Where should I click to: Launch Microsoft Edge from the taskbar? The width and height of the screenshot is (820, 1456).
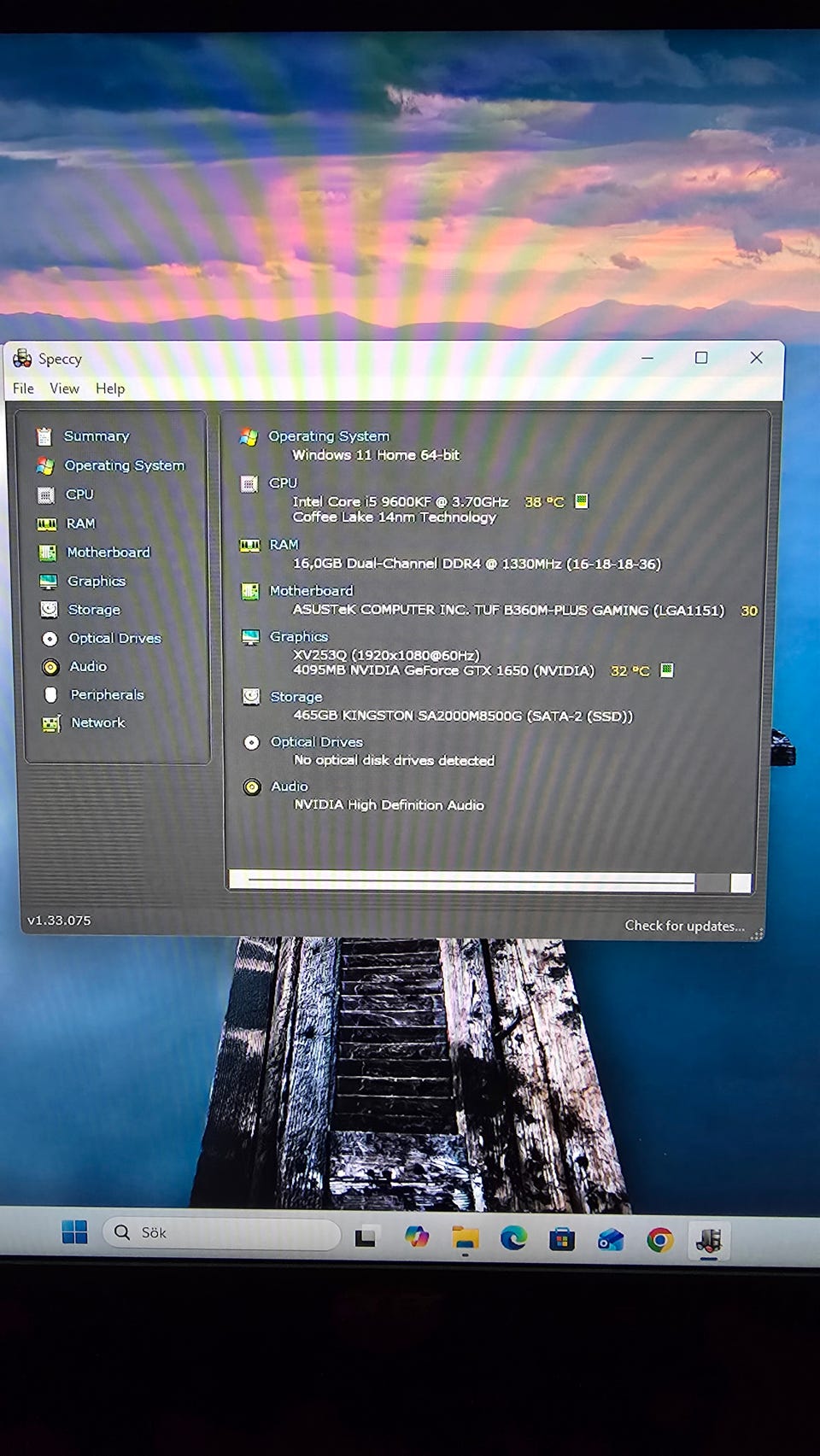513,1237
